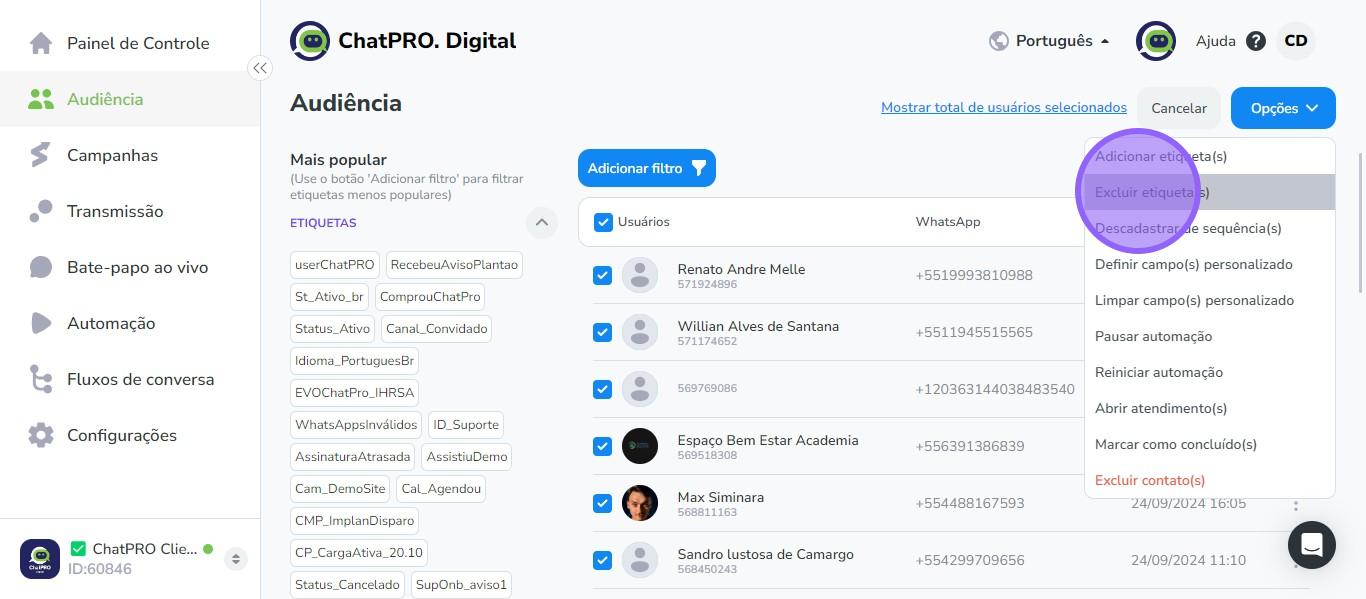Screen dimensions: 1366x599
Task: Uncheck Sandro lustosa de Camargo checkbox
Action: click(602, 560)
